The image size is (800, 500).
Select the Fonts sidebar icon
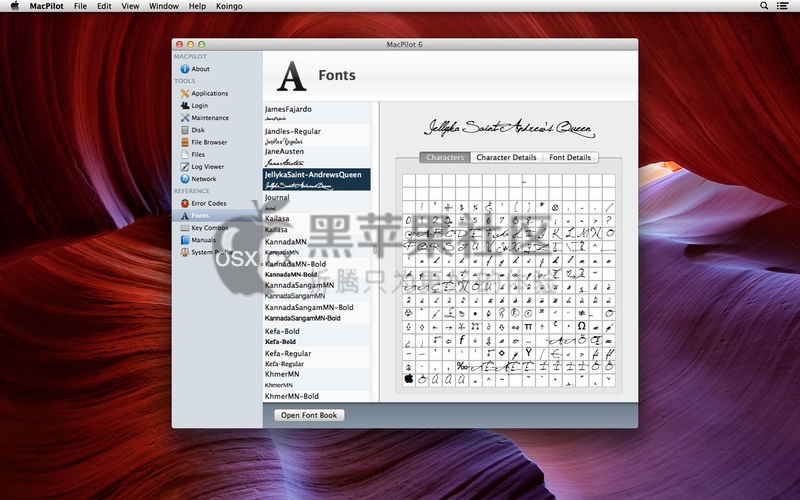[x=185, y=216]
